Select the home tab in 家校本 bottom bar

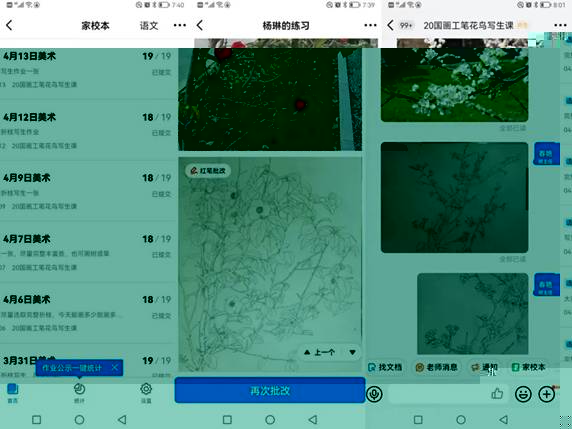tap(13, 393)
